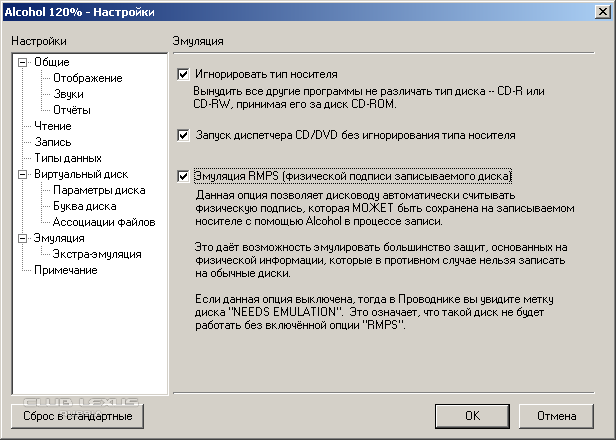Select 'Типы данных' in the tree
This screenshot has height=440, width=616.
tap(67, 158)
